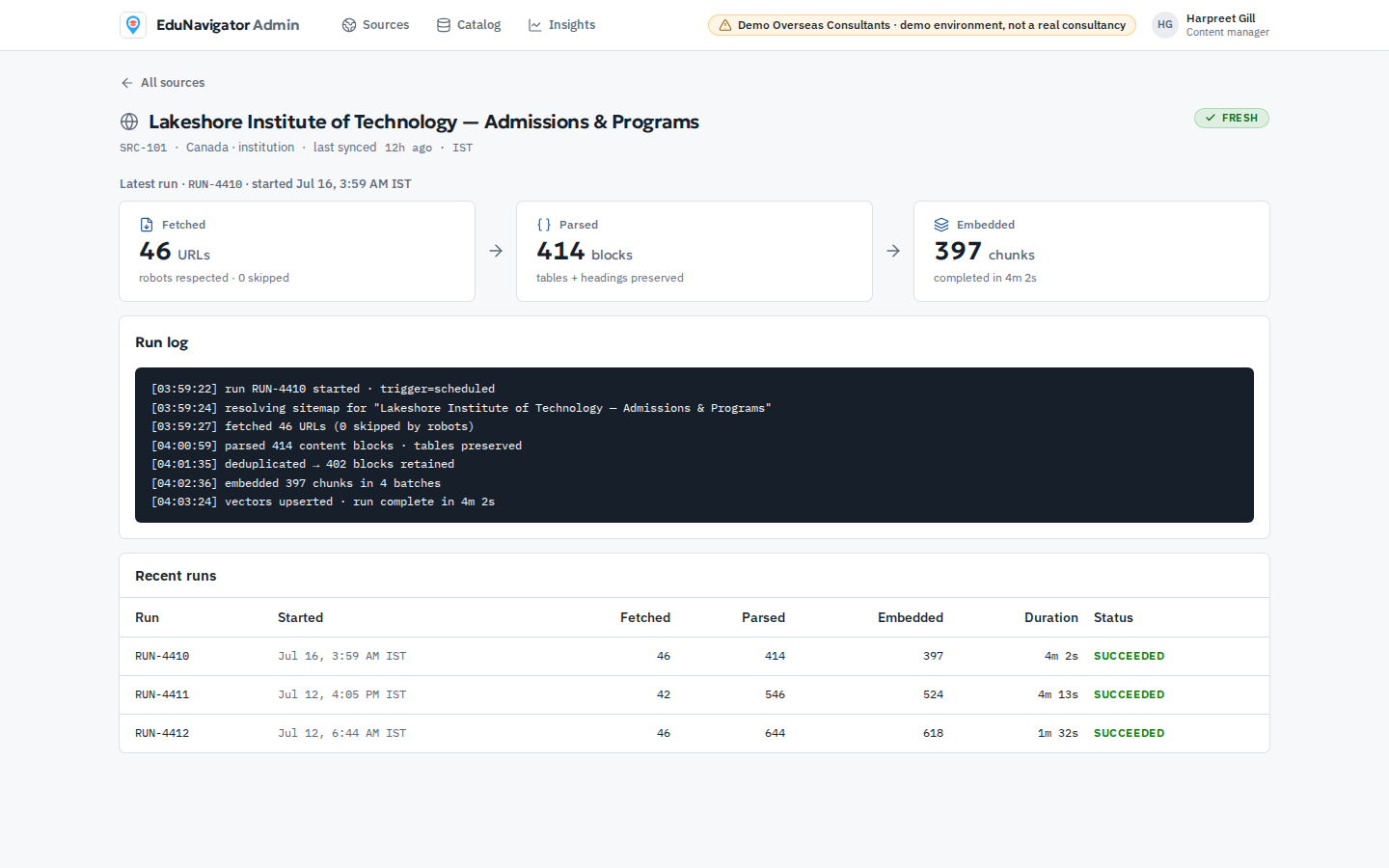Click the Parsed curly braces icon

pos(544,225)
